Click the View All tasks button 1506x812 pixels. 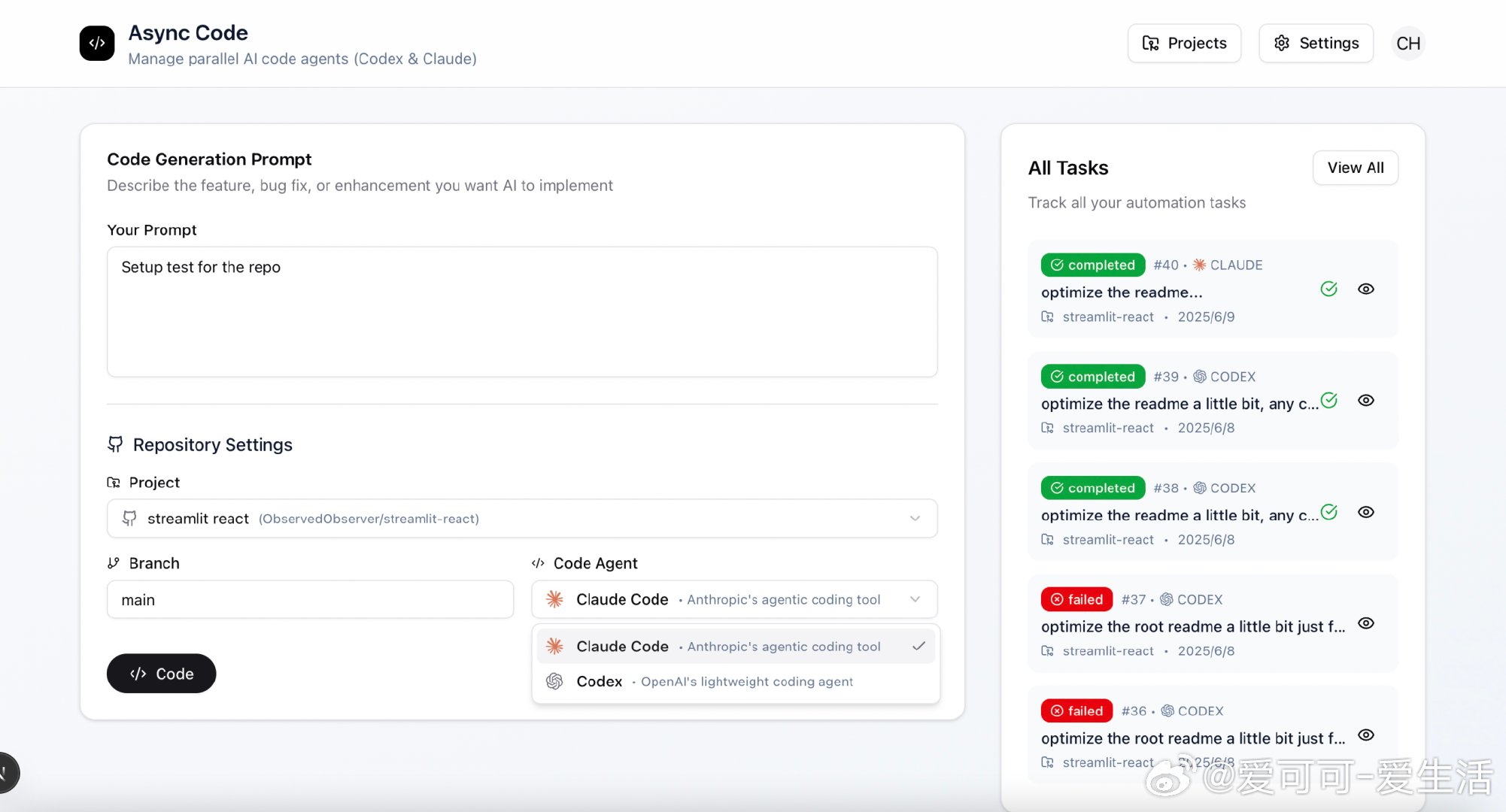pos(1356,168)
